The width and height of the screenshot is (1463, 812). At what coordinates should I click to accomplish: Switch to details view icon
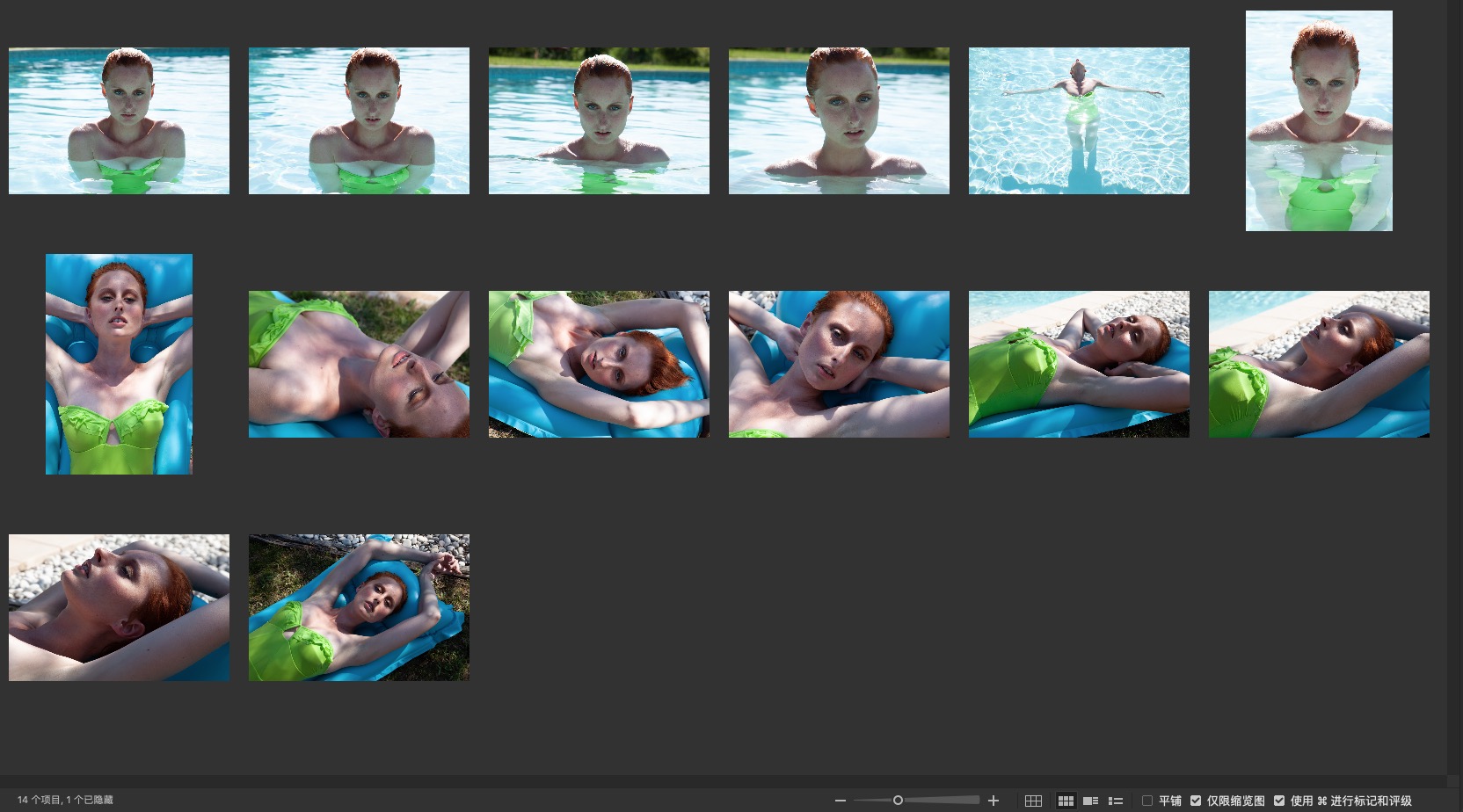1090,801
